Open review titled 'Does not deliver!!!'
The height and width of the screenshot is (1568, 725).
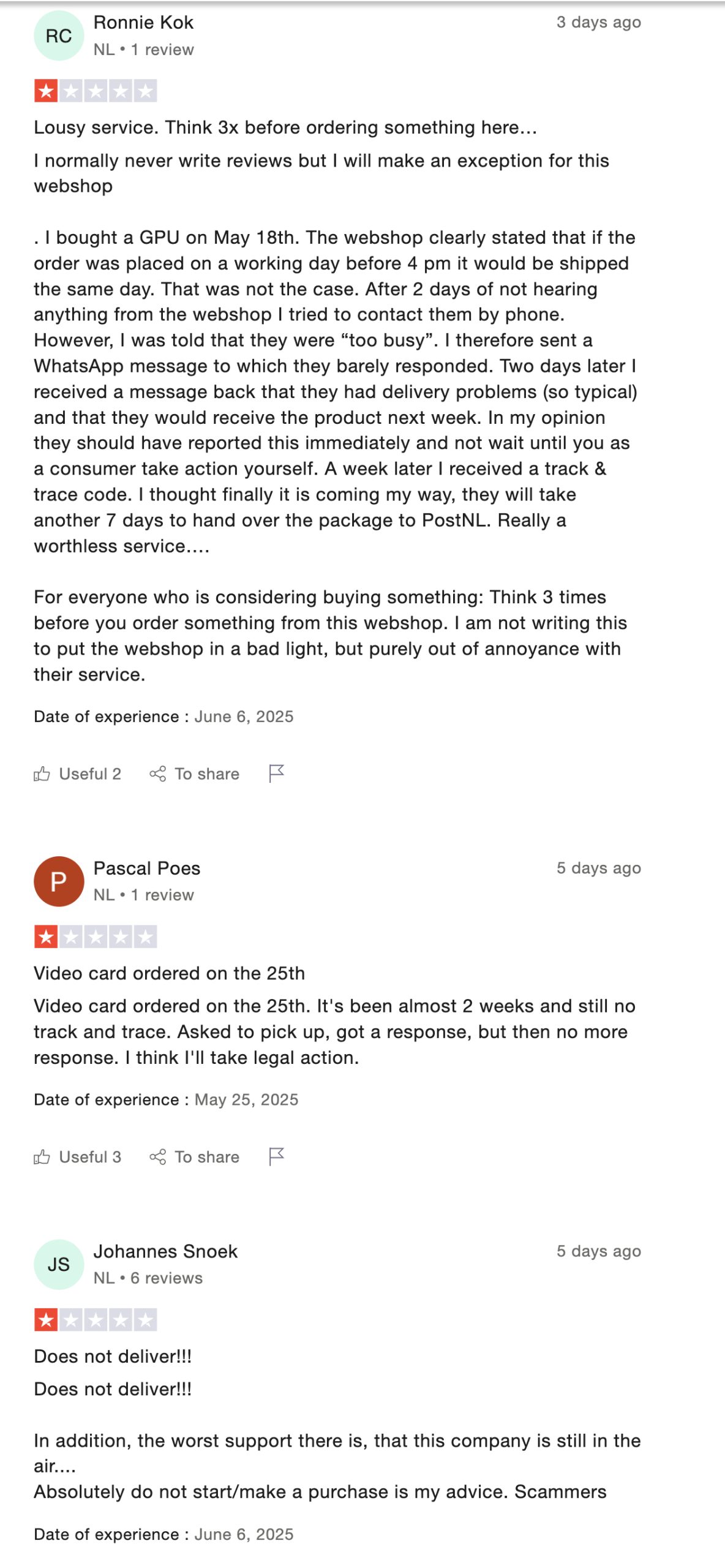click(x=113, y=1356)
